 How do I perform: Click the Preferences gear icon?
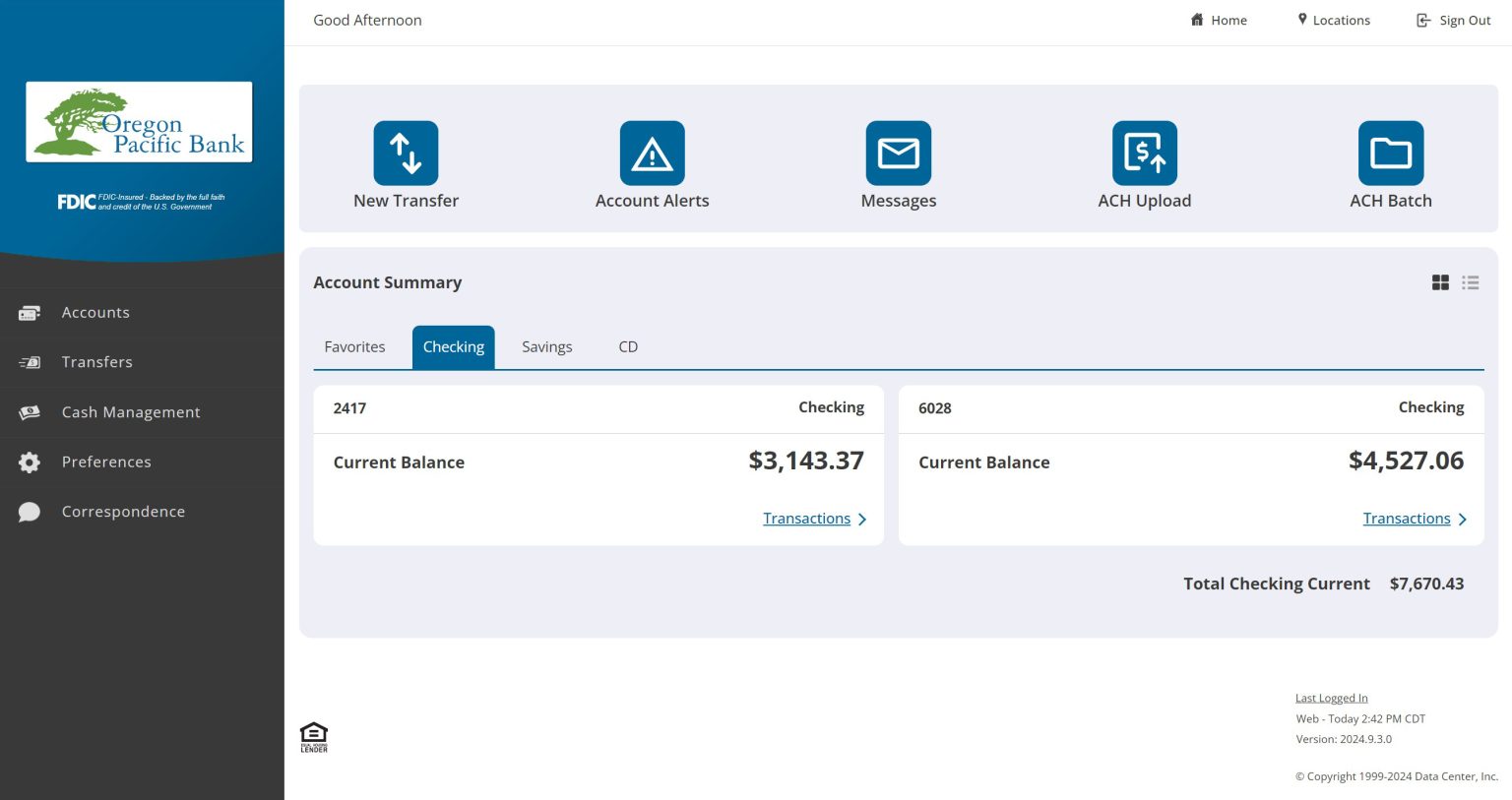pyautogui.click(x=30, y=462)
